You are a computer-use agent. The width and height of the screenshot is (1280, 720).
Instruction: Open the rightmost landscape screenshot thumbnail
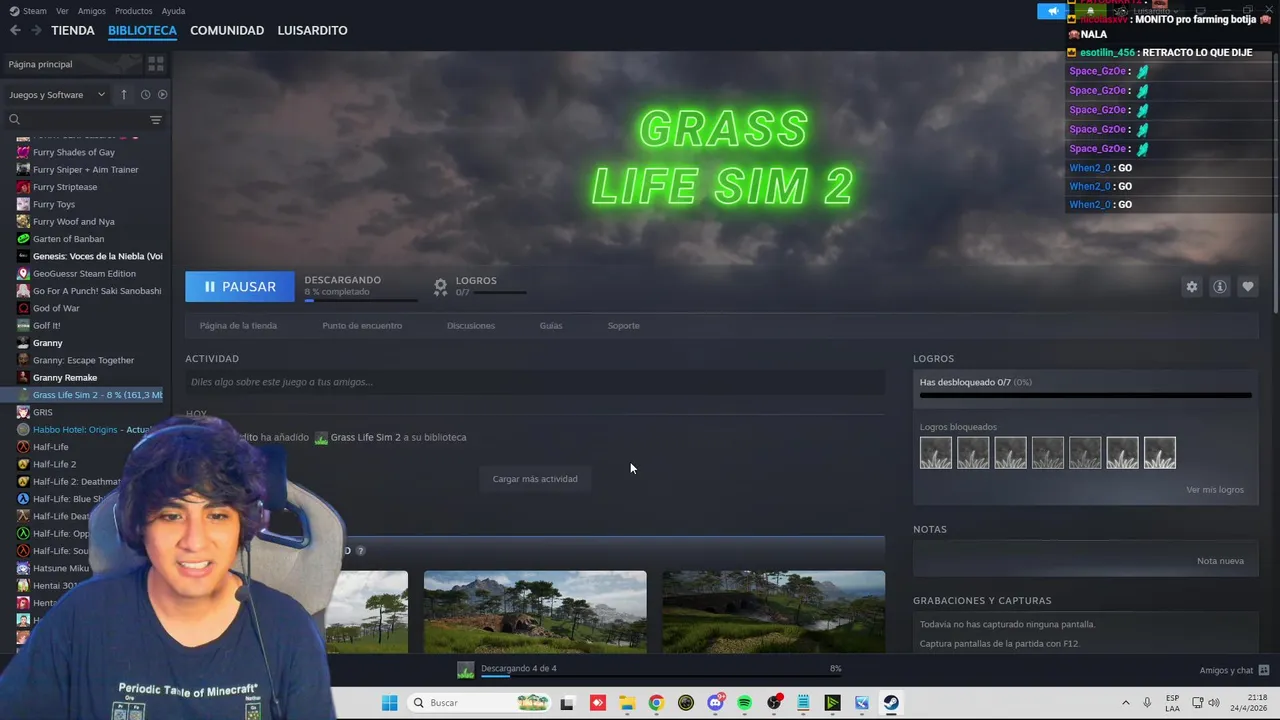(x=773, y=612)
